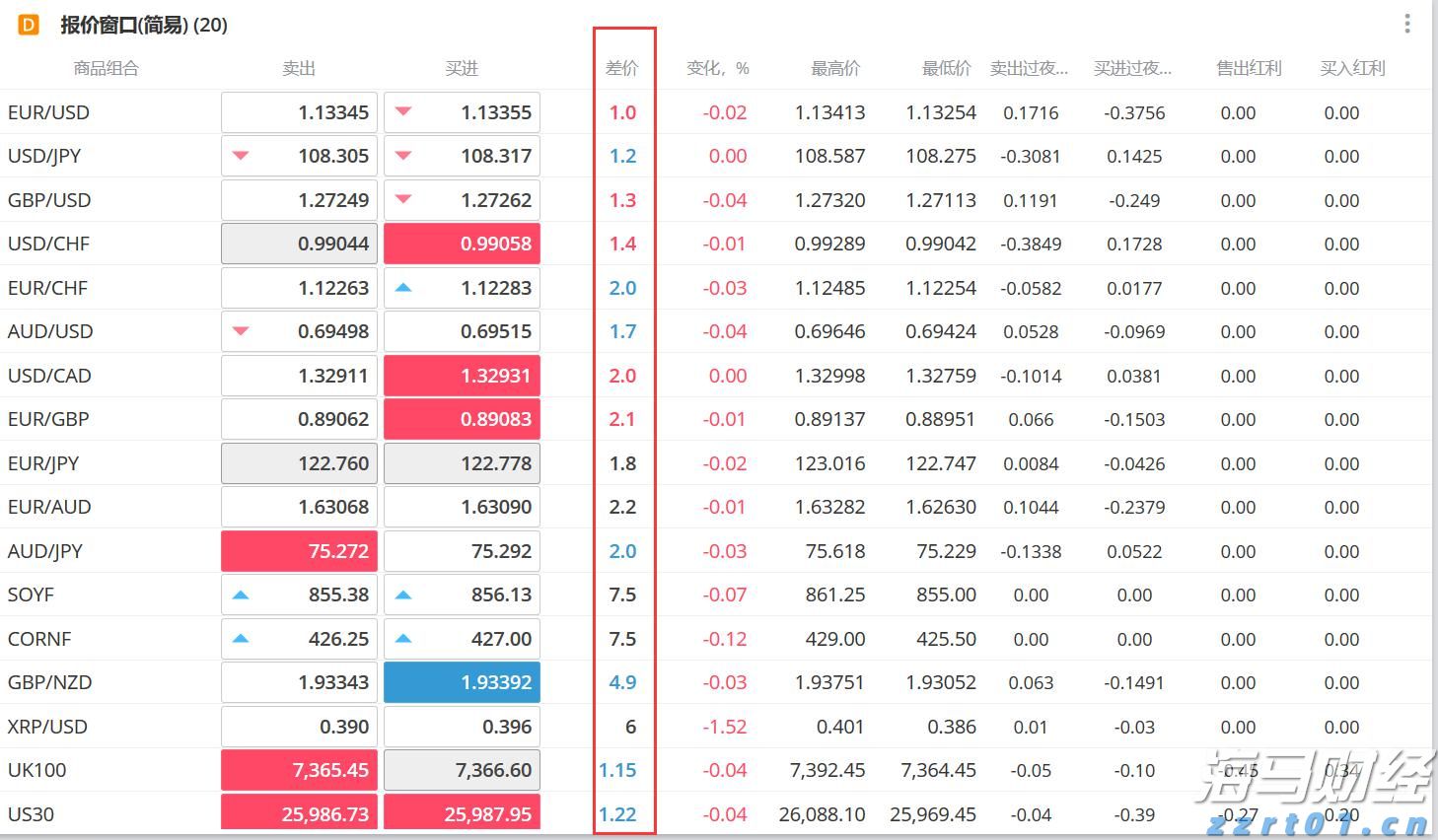Viewport: 1438px width, 840px height.
Task: Click the down arrow beside USD/JPY sell price
Action: [241, 155]
